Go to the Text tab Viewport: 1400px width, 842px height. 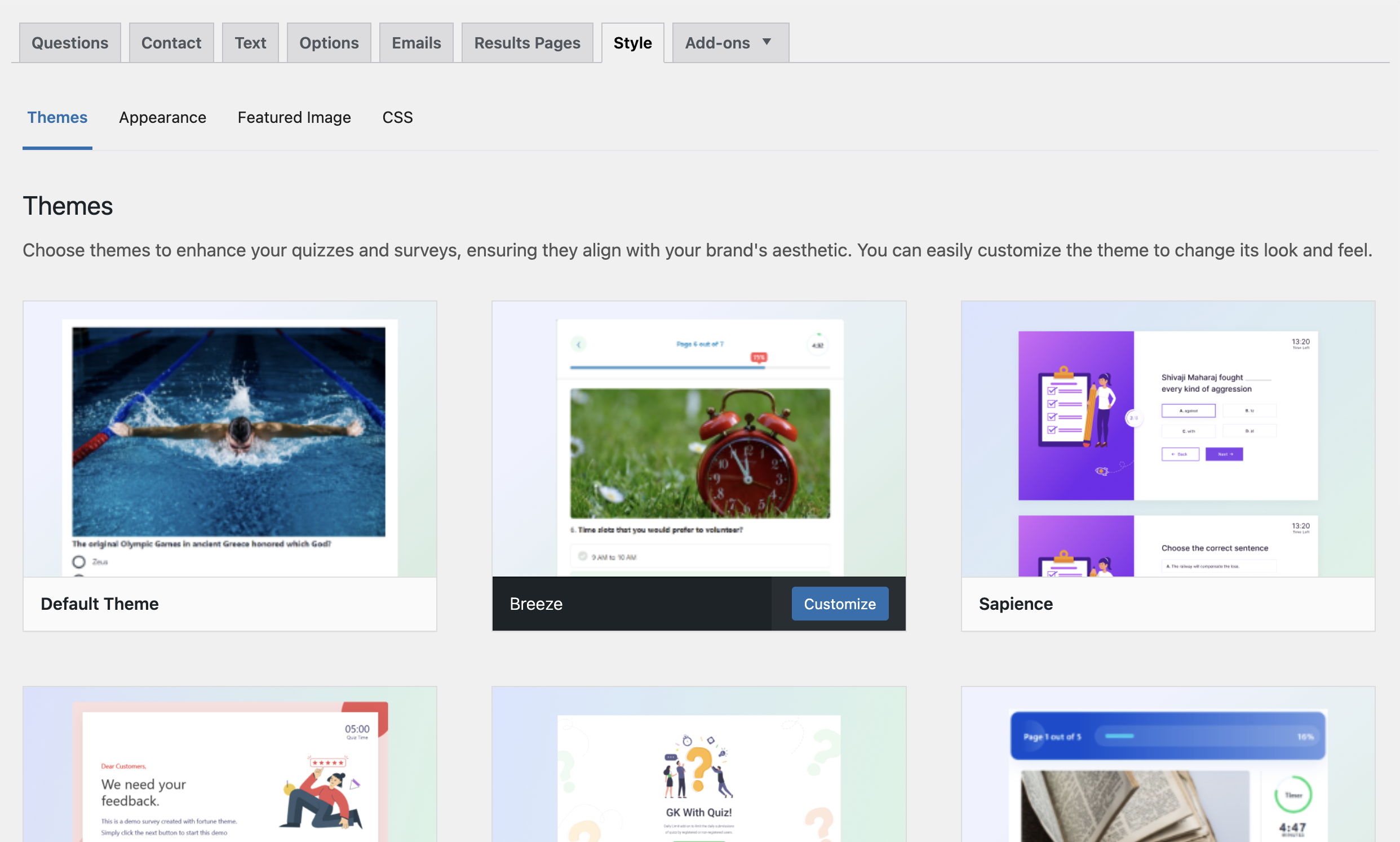tap(250, 43)
